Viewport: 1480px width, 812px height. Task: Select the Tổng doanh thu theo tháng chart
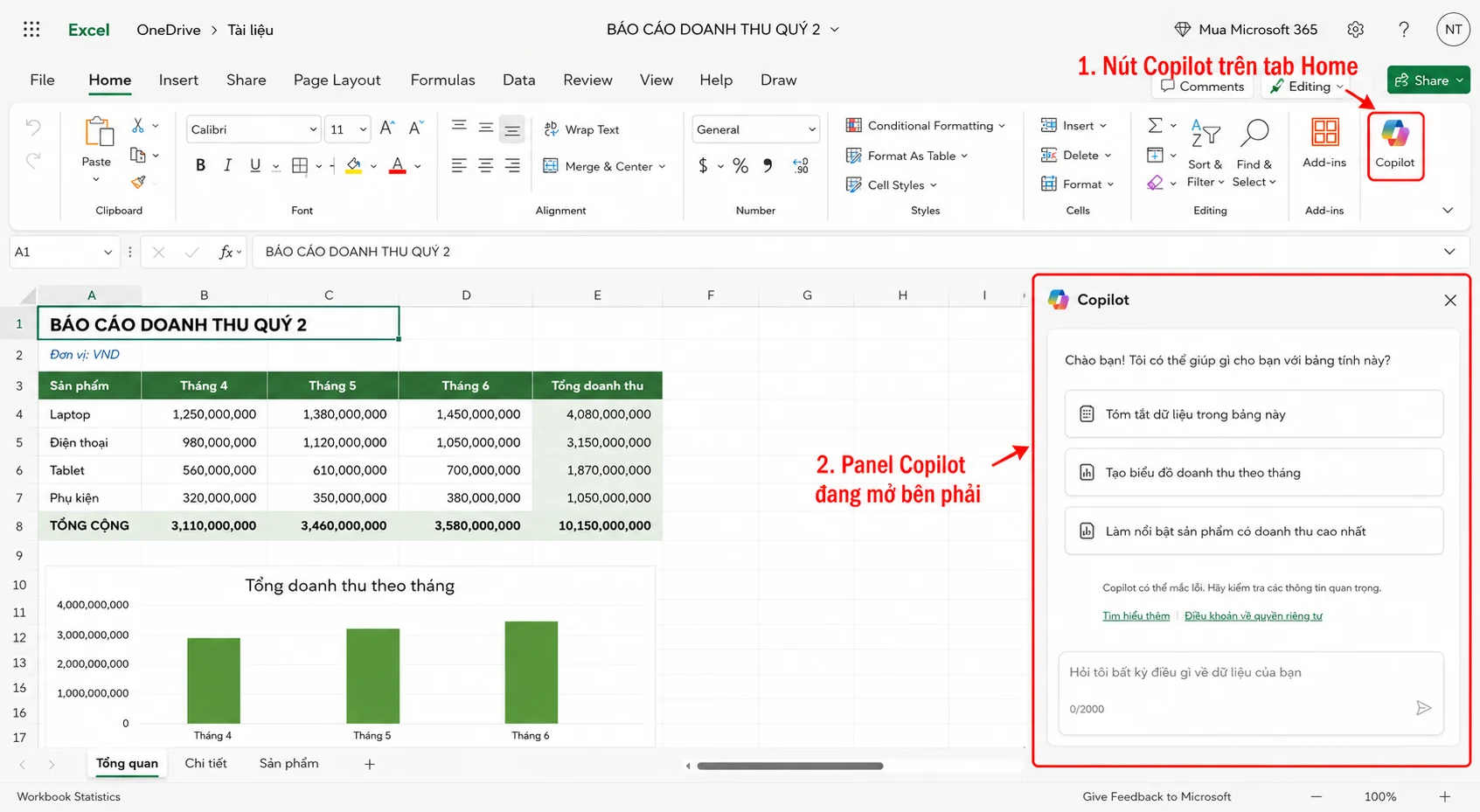350,656
